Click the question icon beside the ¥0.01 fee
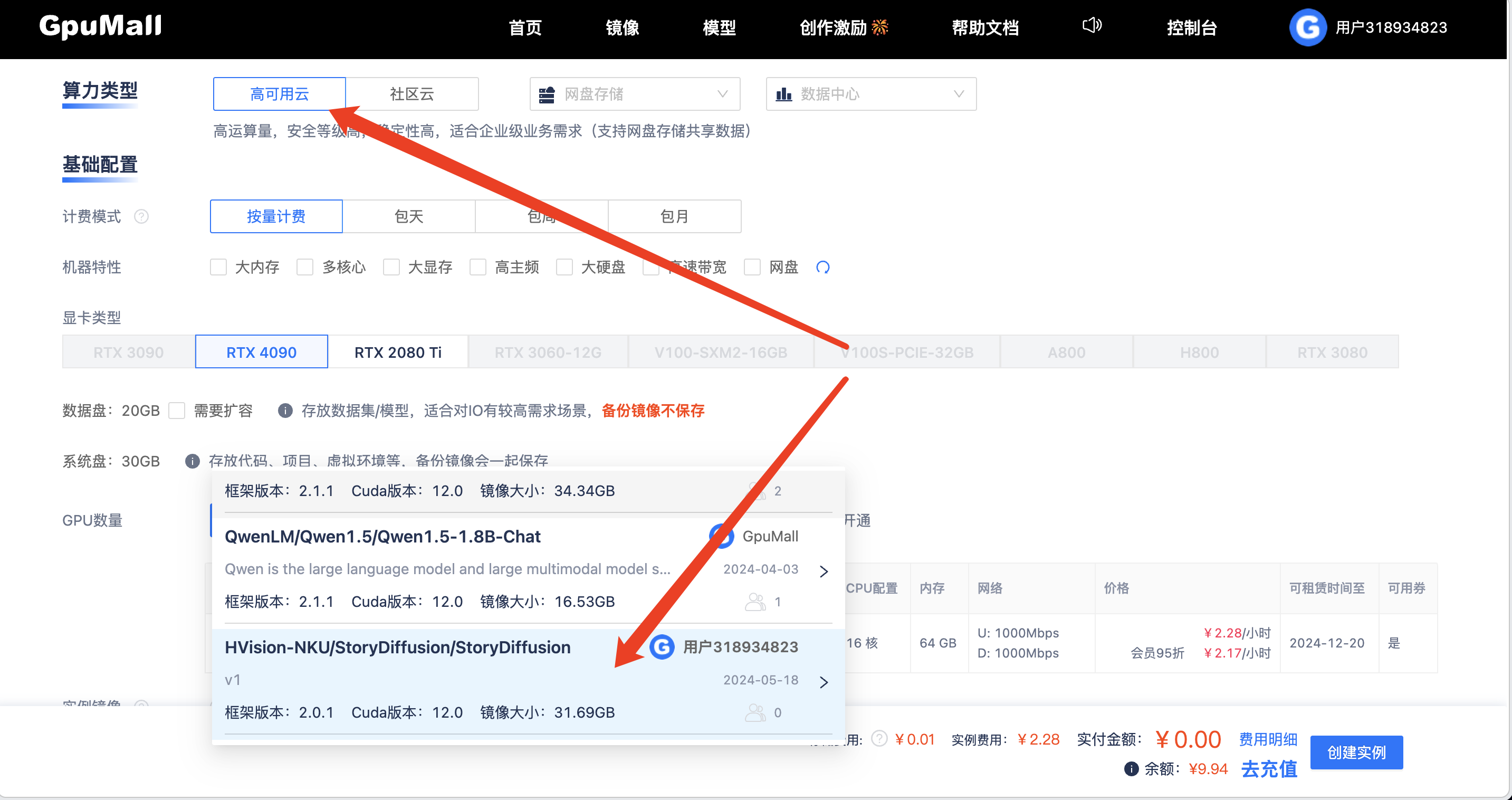The image size is (1512, 800). [879, 739]
